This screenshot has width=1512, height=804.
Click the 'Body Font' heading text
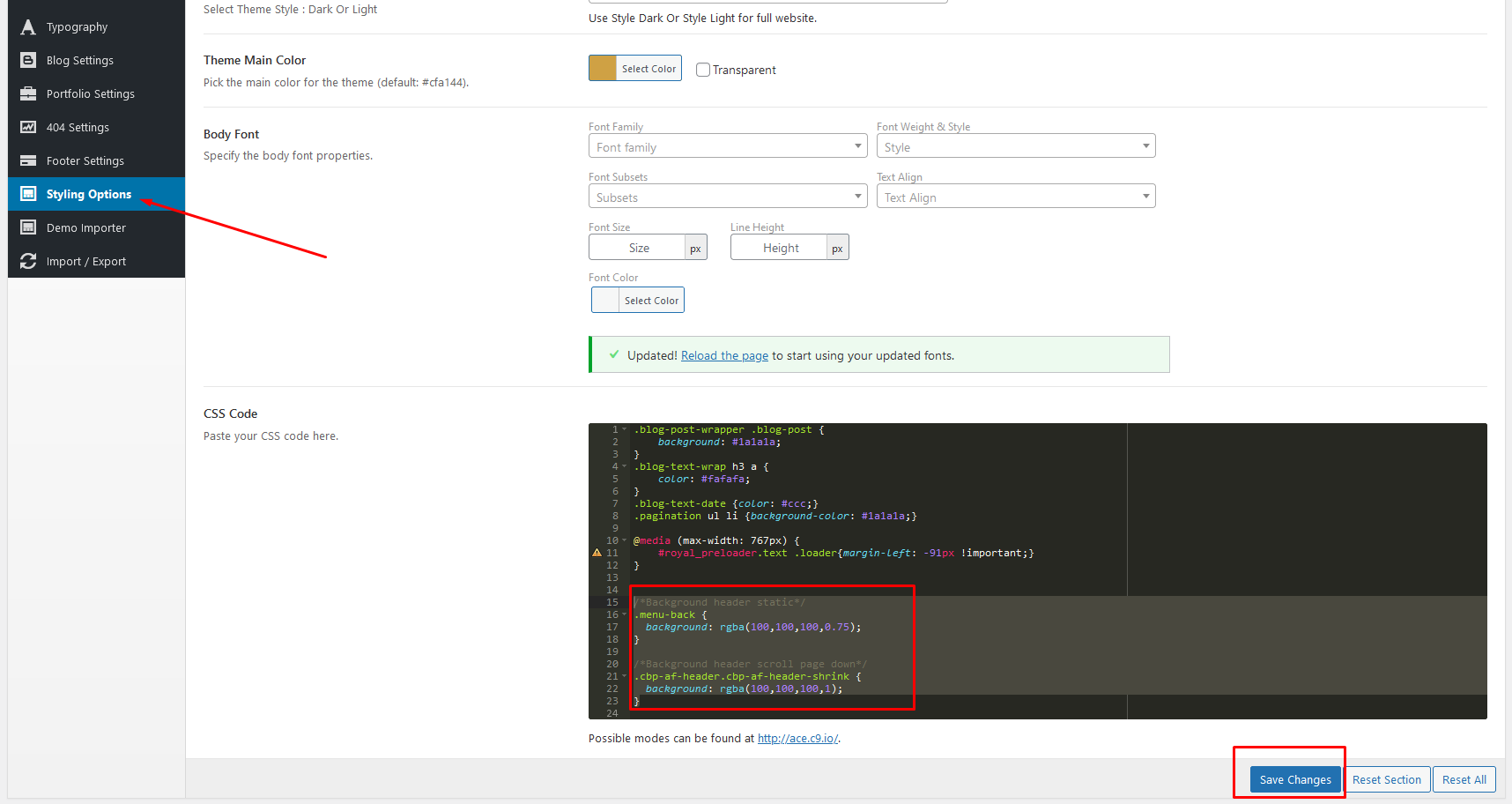[231, 134]
